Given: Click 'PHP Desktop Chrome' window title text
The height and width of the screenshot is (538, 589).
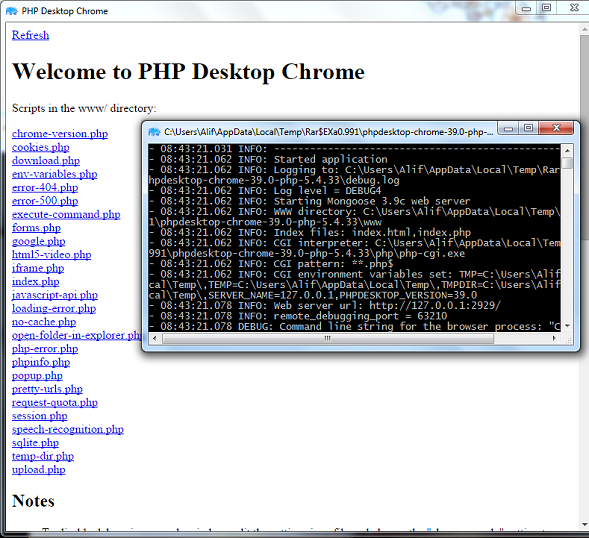Looking at the screenshot, I should [x=65, y=11].
